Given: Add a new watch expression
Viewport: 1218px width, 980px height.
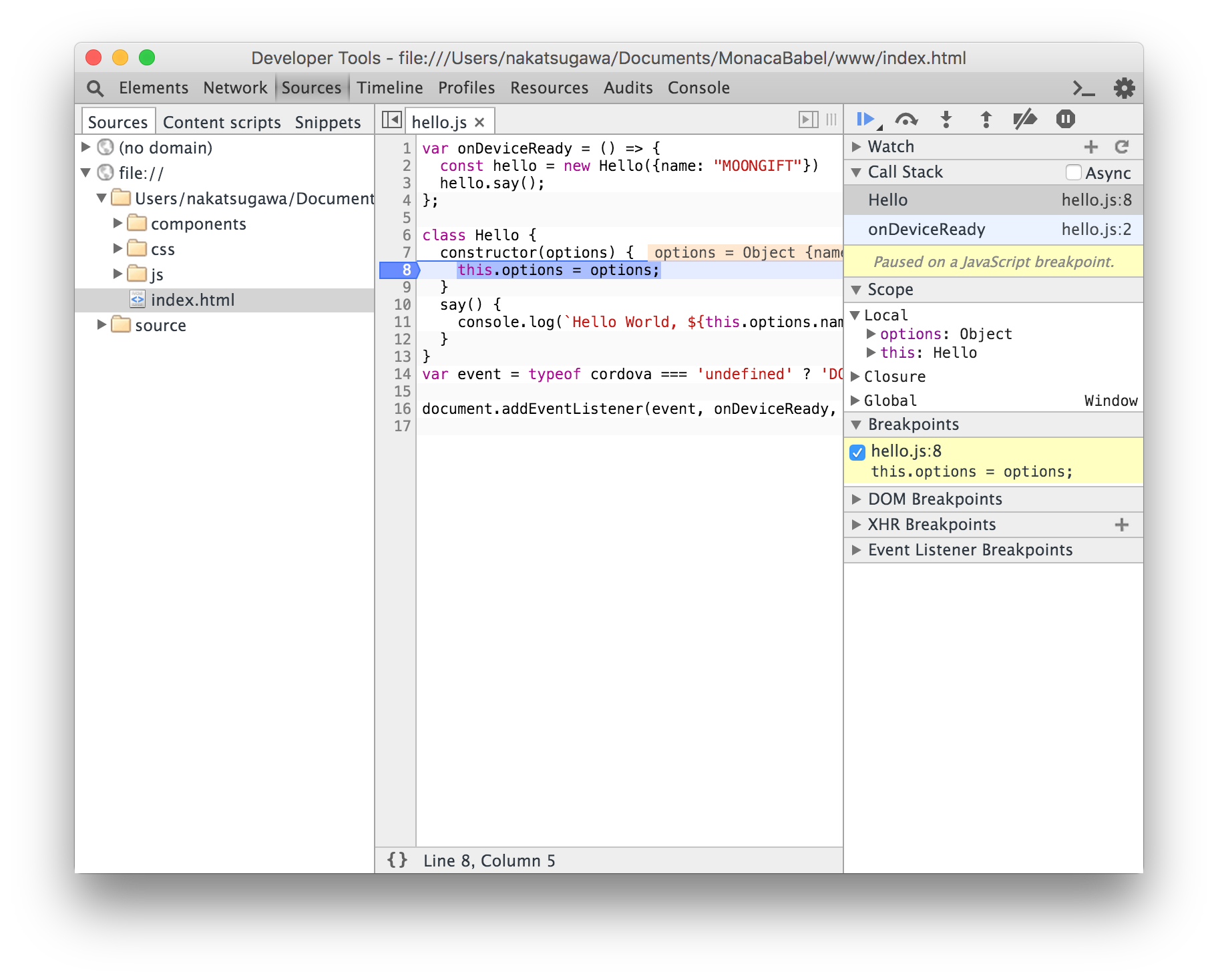Looking at the screenshot, I should click(1091, 147).
